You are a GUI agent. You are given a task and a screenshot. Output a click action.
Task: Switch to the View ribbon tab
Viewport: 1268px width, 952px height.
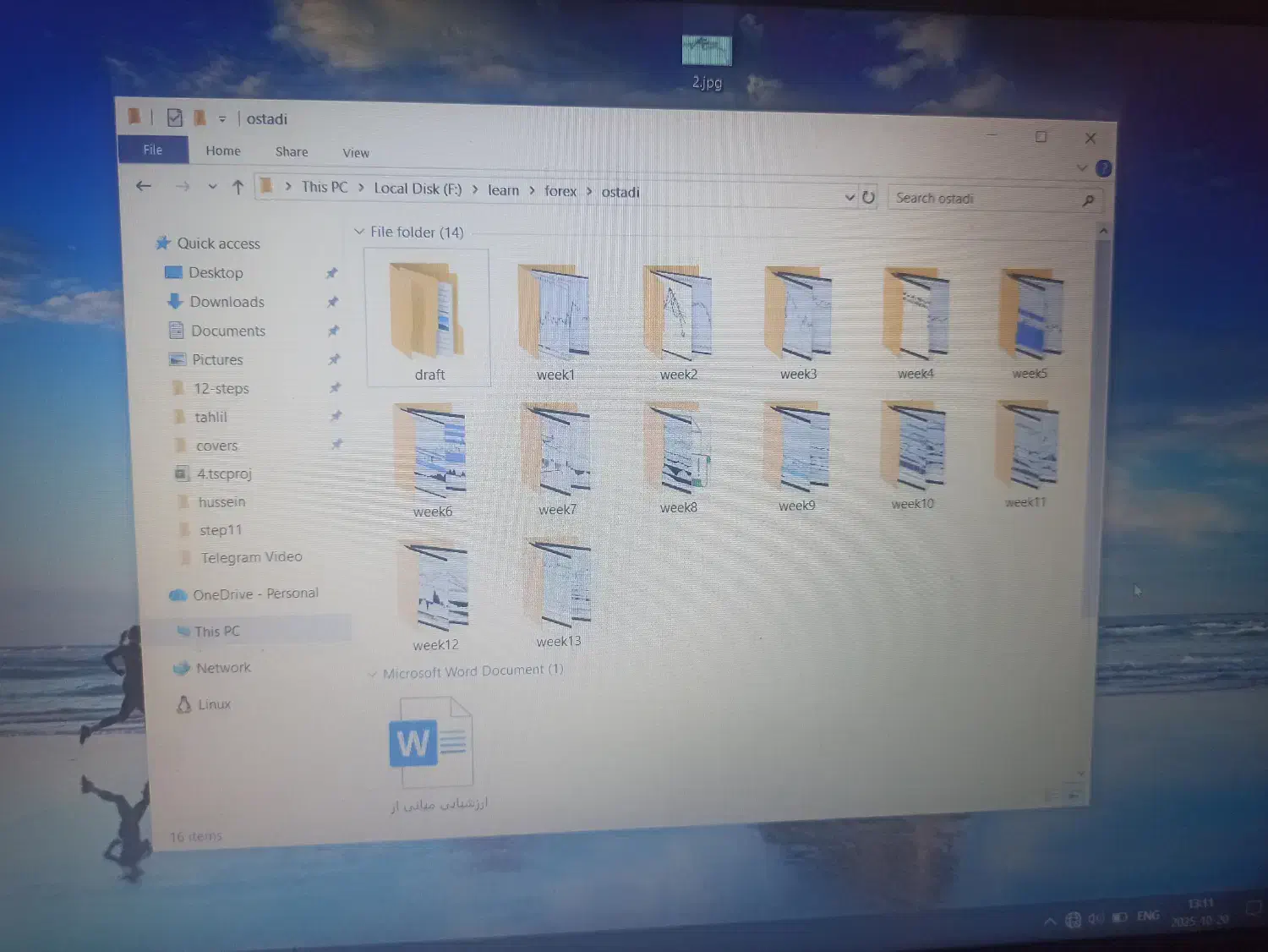click(x=356, y=153)
